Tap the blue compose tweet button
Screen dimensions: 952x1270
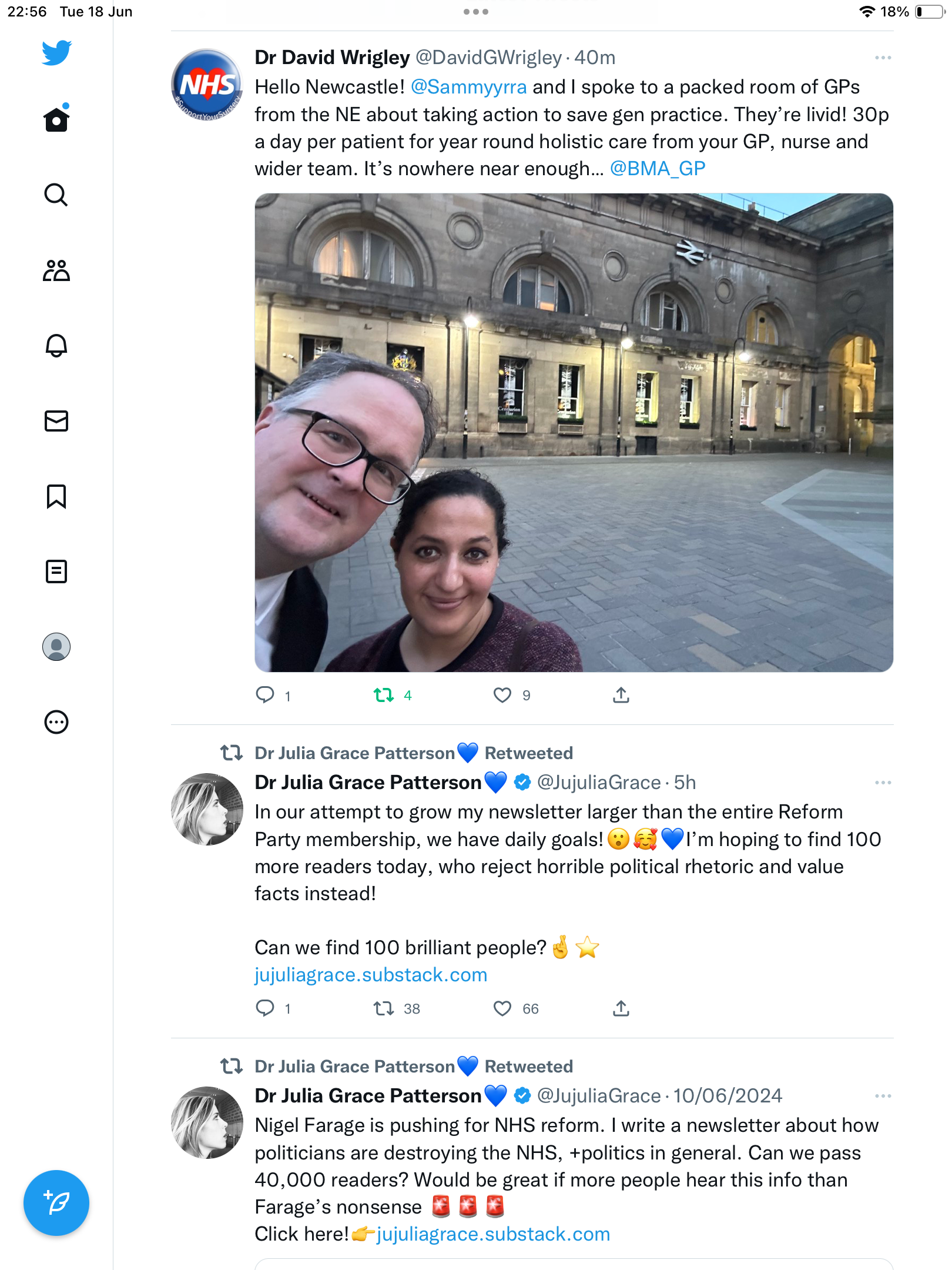coord(56,1203)
